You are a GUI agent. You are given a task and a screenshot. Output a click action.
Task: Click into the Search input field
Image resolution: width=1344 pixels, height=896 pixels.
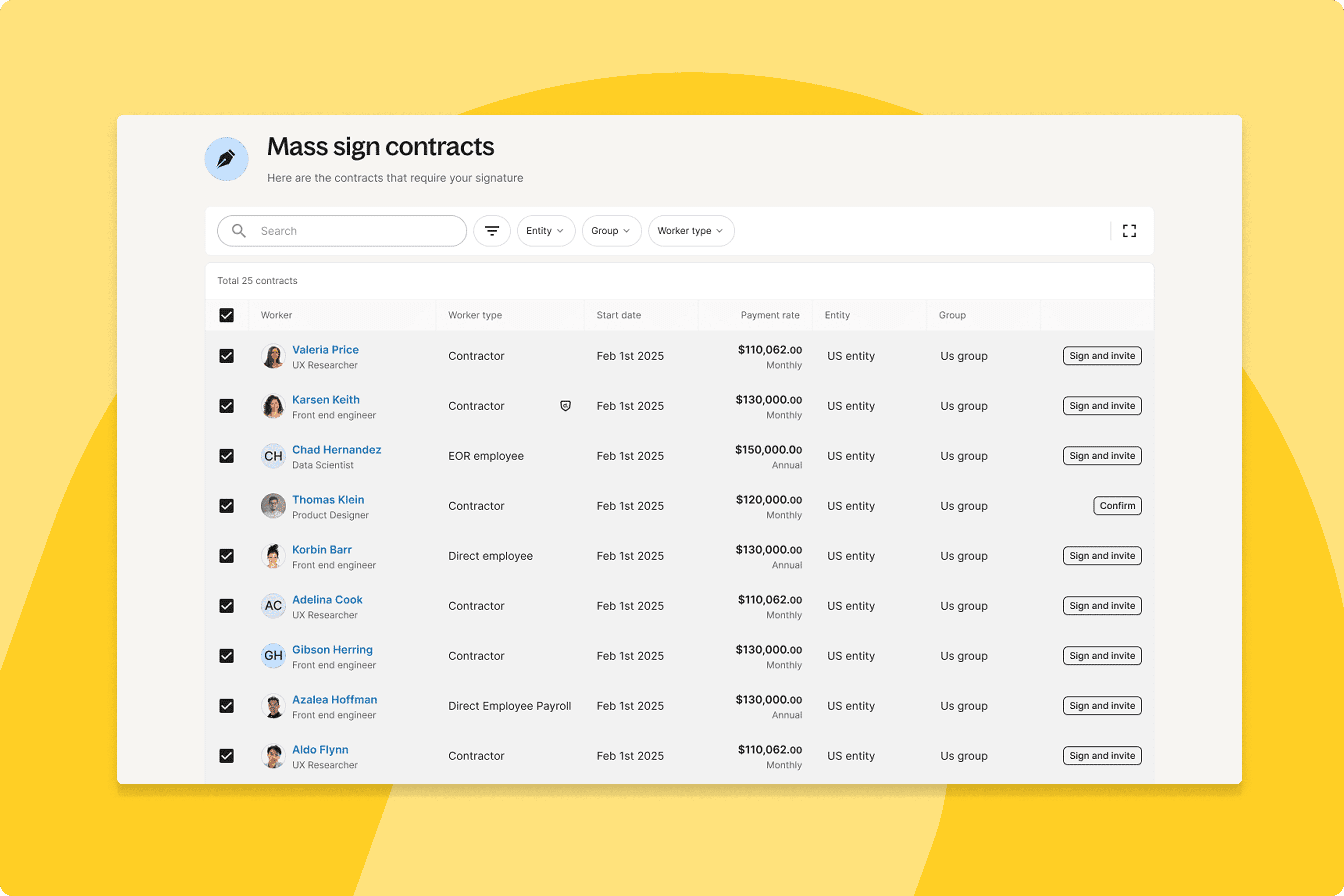click(342, 231)
